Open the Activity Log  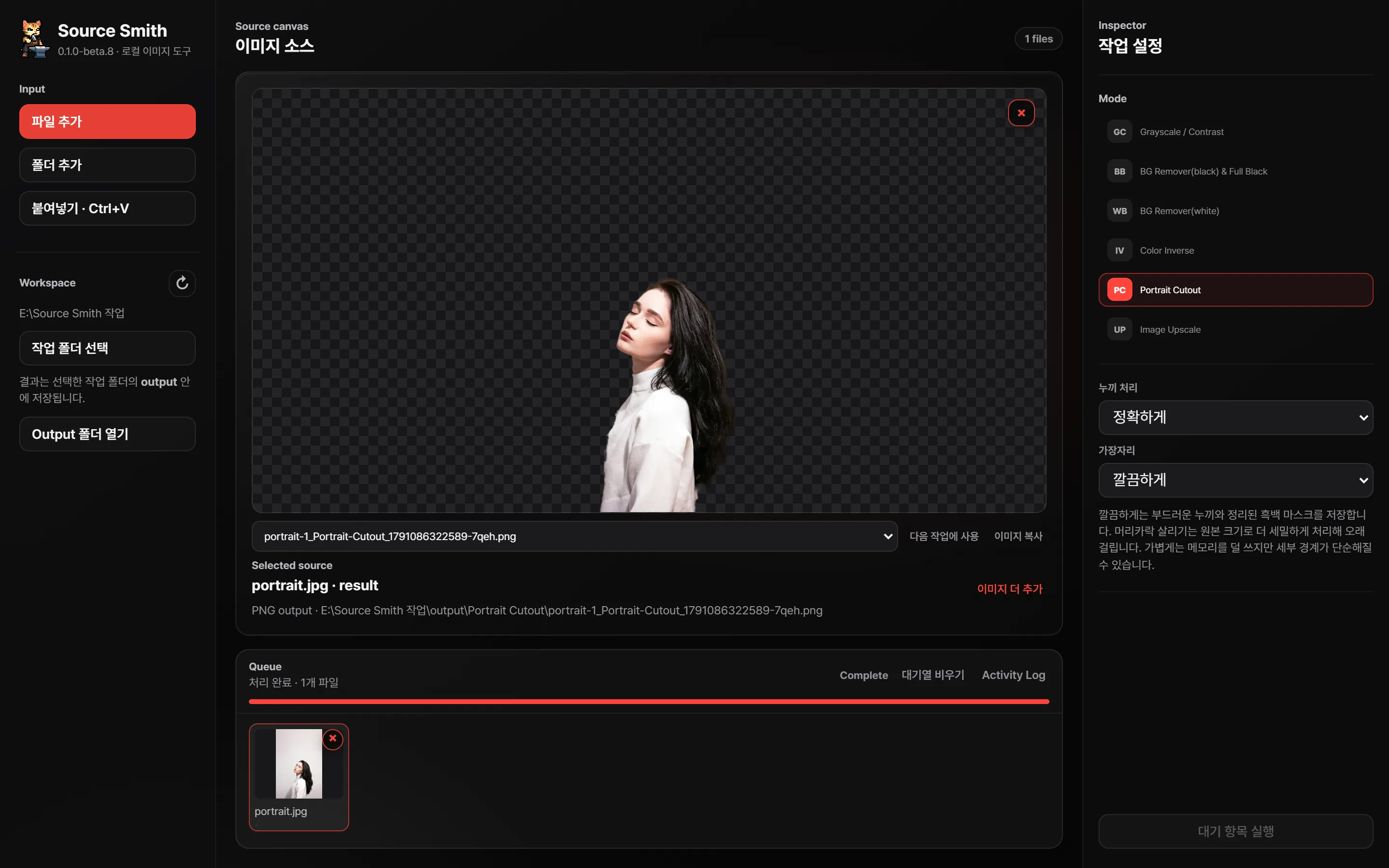(1013, 676)
